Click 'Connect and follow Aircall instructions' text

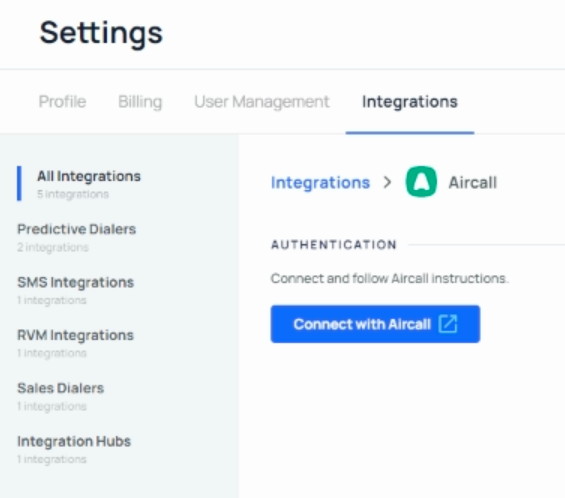(390, 279)
